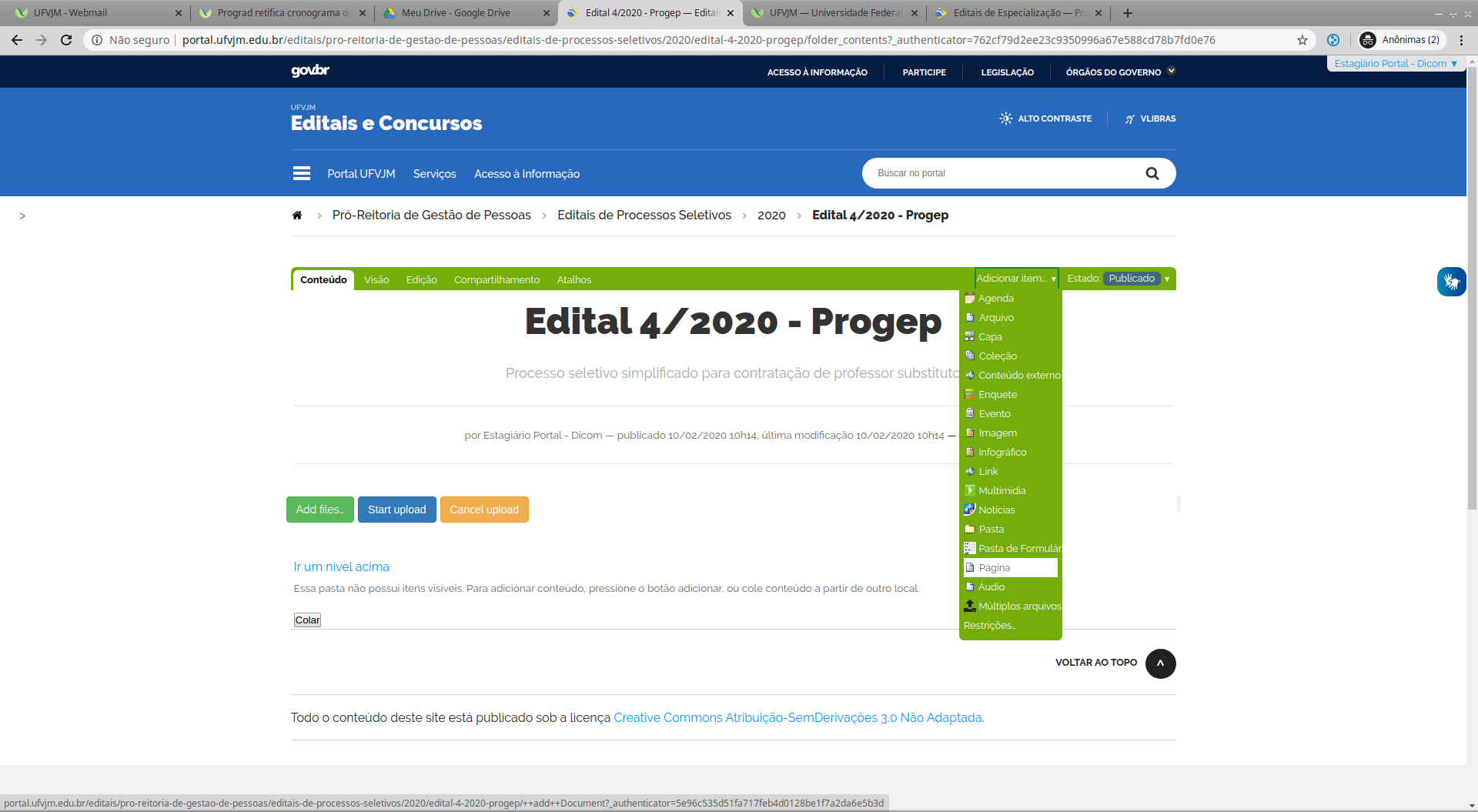Switch to the Edição tab
Viewport: 1478px width, 812px height.
(x=421, y=280)
